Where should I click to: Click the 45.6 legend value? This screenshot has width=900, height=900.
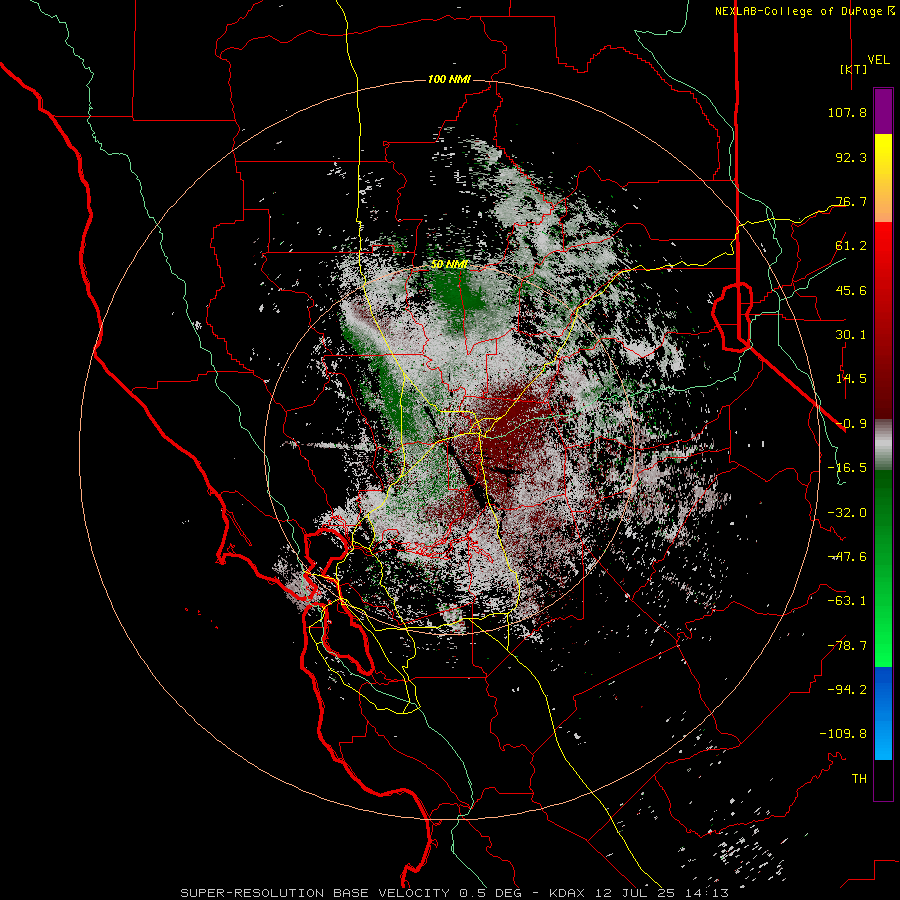851,290
